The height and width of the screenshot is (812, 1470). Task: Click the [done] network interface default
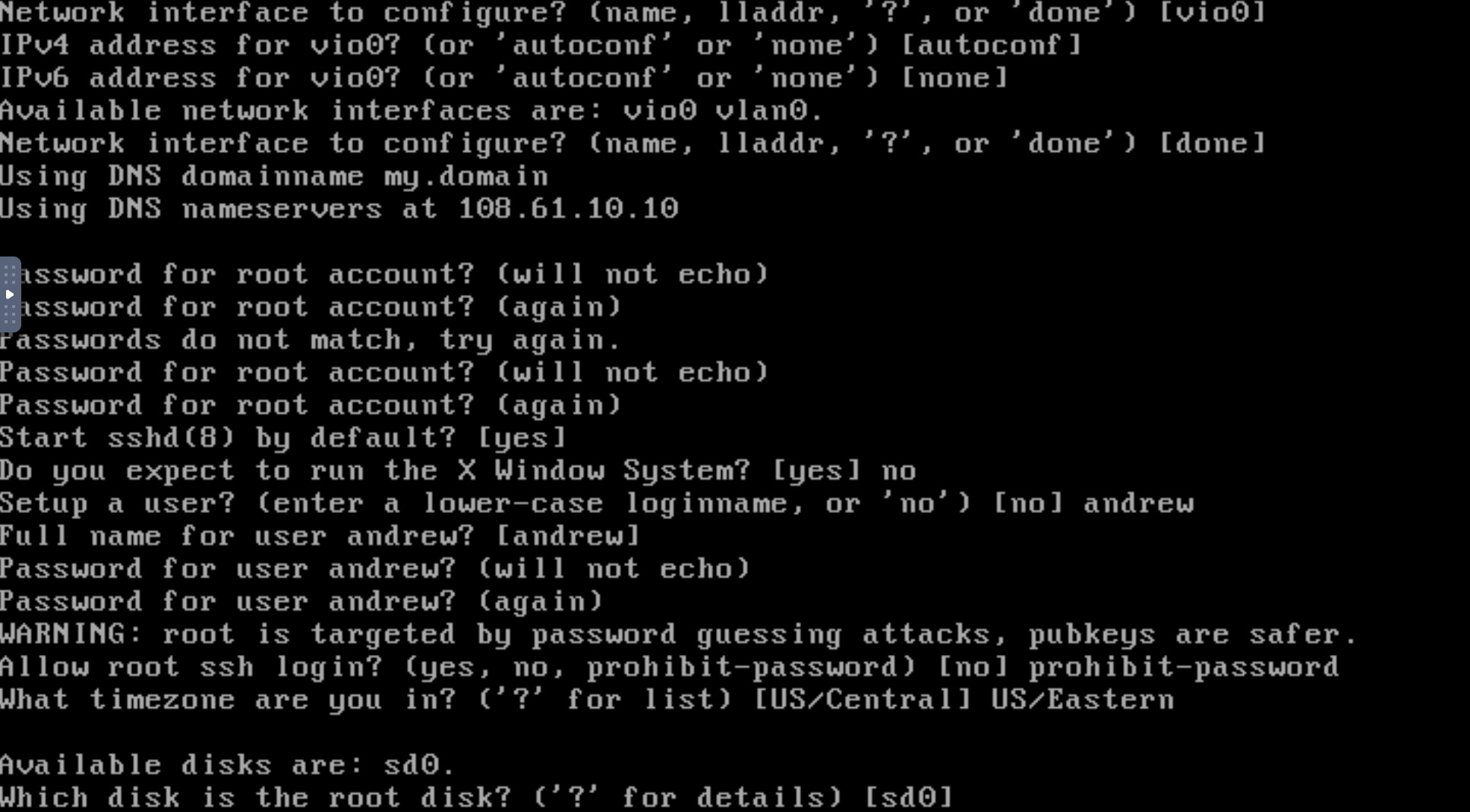pos(1213,143)
